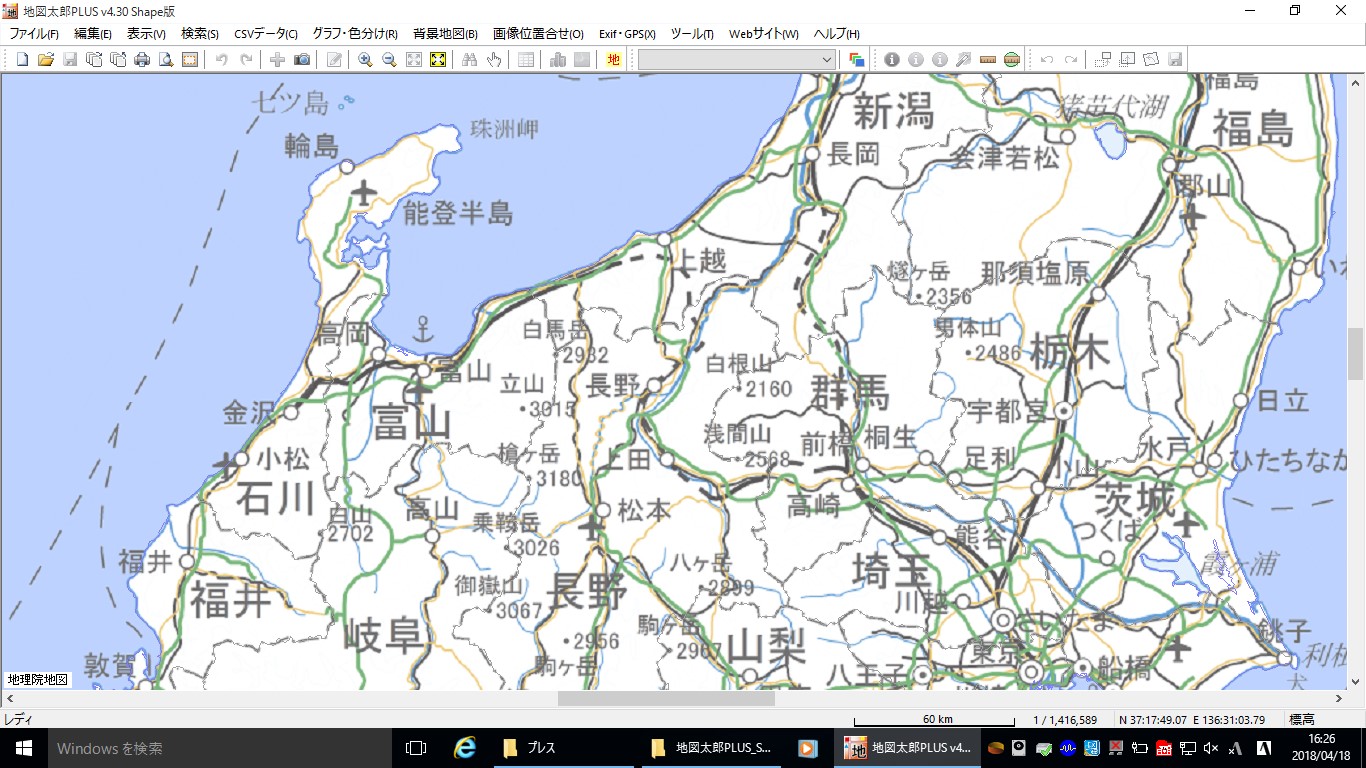Click the binoculars search icon

click(470, 60)
